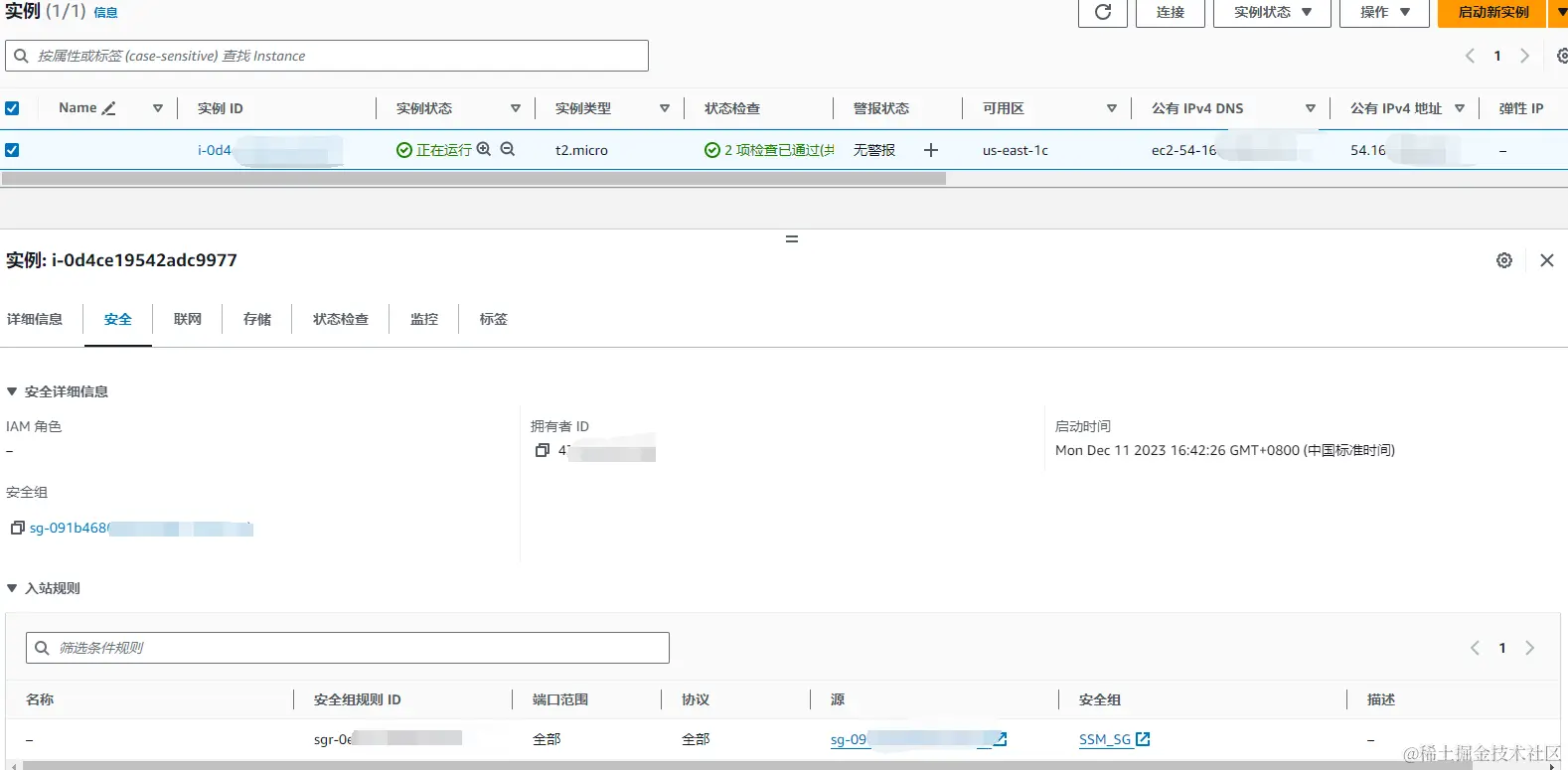Click the 端口范围 column header
Viewport: 1568px width, 770px height.
[x=560, y=699]
